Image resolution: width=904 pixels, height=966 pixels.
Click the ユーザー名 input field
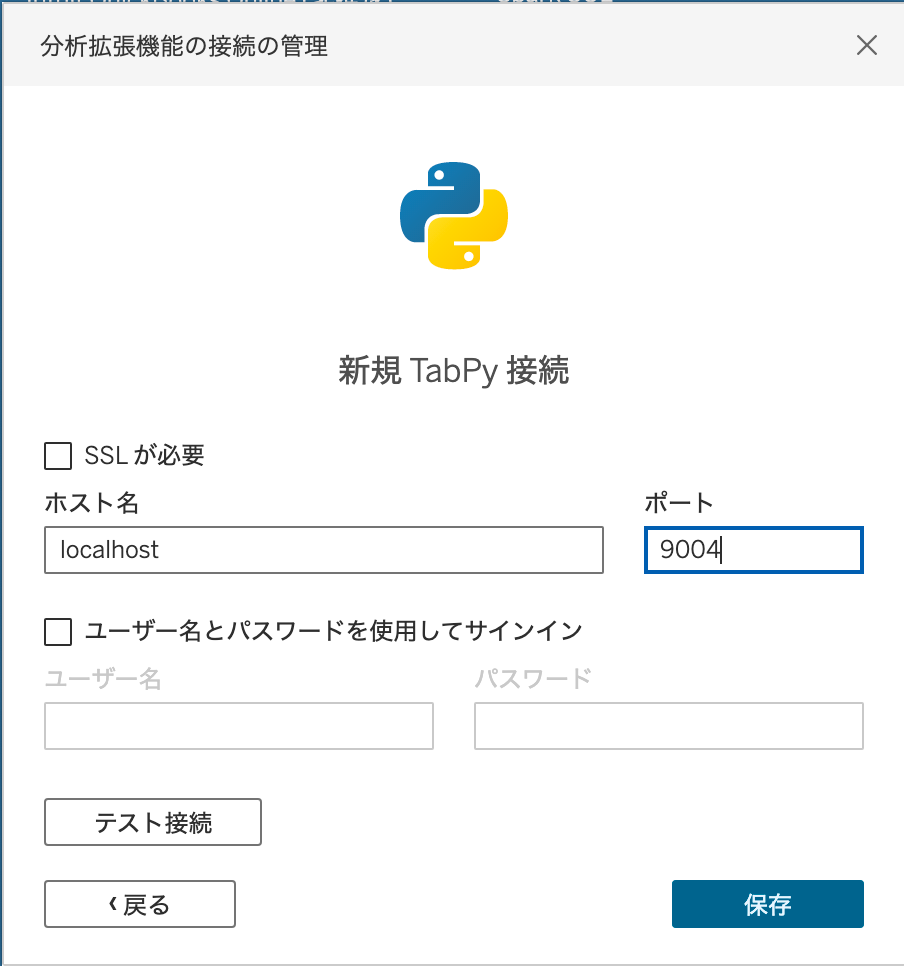pos(239,726)
